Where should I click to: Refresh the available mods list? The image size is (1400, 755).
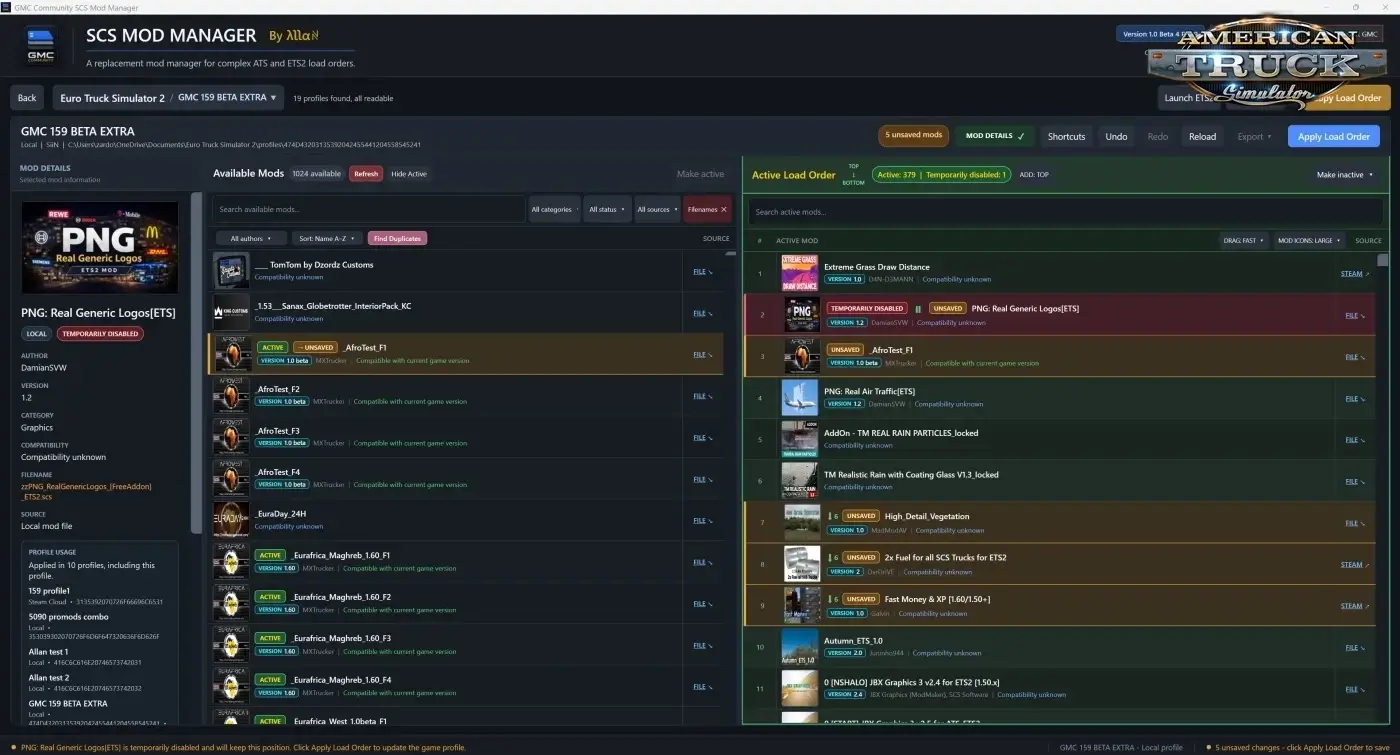[x=366, y=174]
